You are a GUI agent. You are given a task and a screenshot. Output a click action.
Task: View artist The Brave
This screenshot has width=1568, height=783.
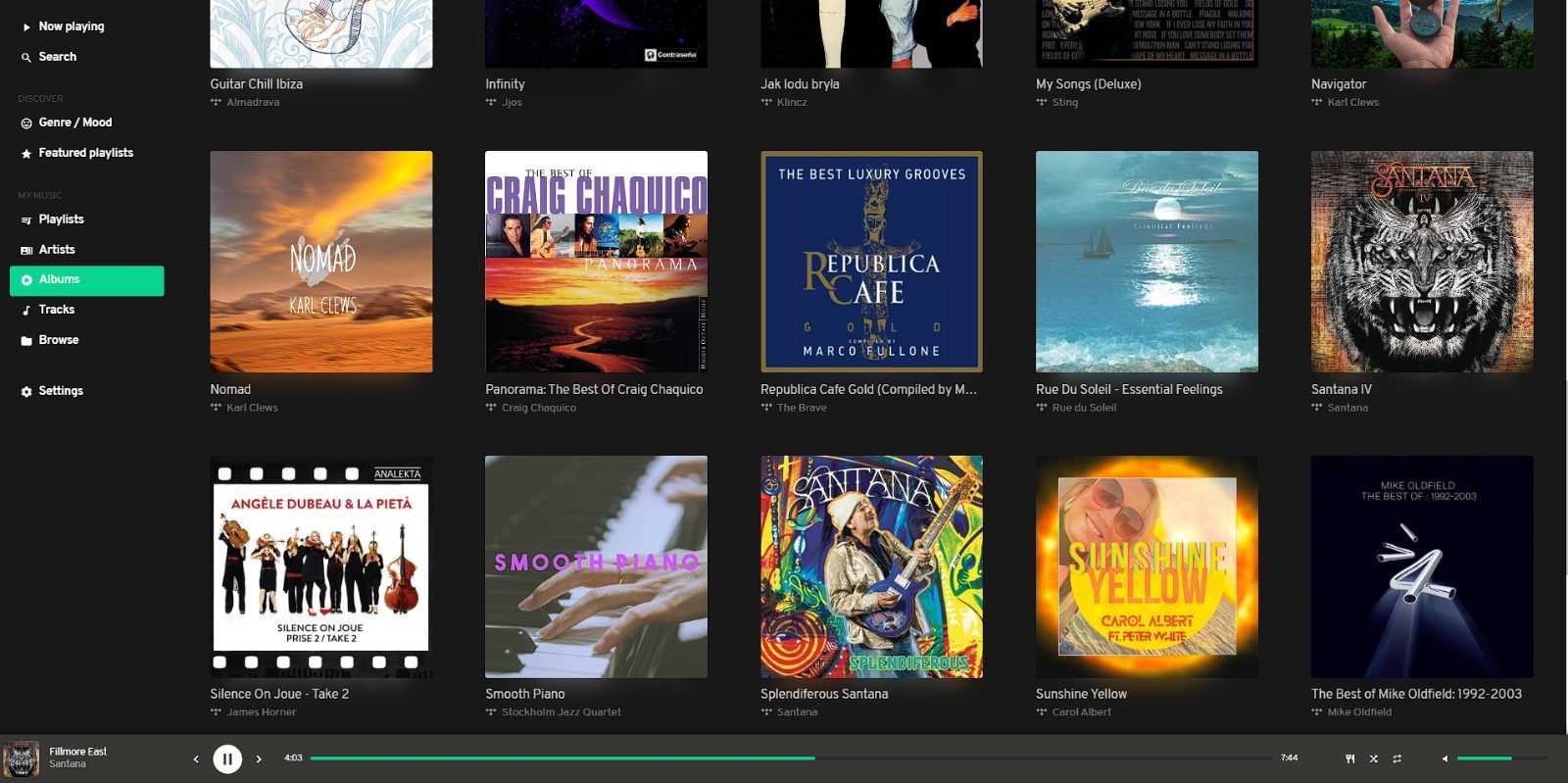coord(802,408)
